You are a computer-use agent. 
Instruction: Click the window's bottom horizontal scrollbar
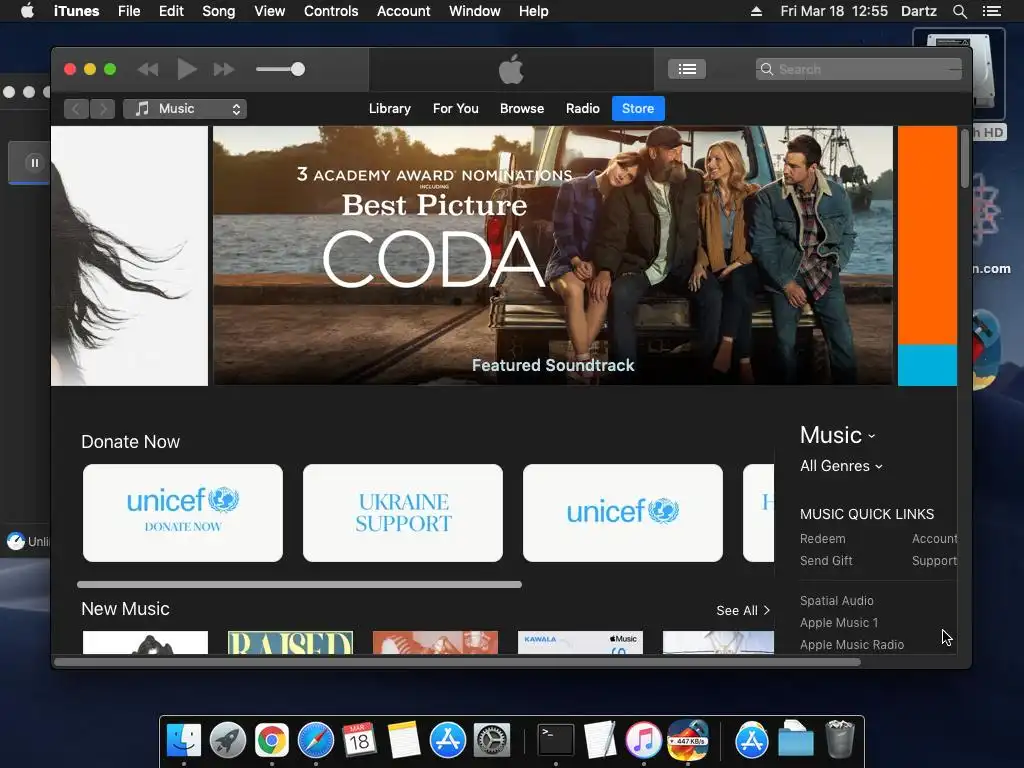click(x=457, y=662)
